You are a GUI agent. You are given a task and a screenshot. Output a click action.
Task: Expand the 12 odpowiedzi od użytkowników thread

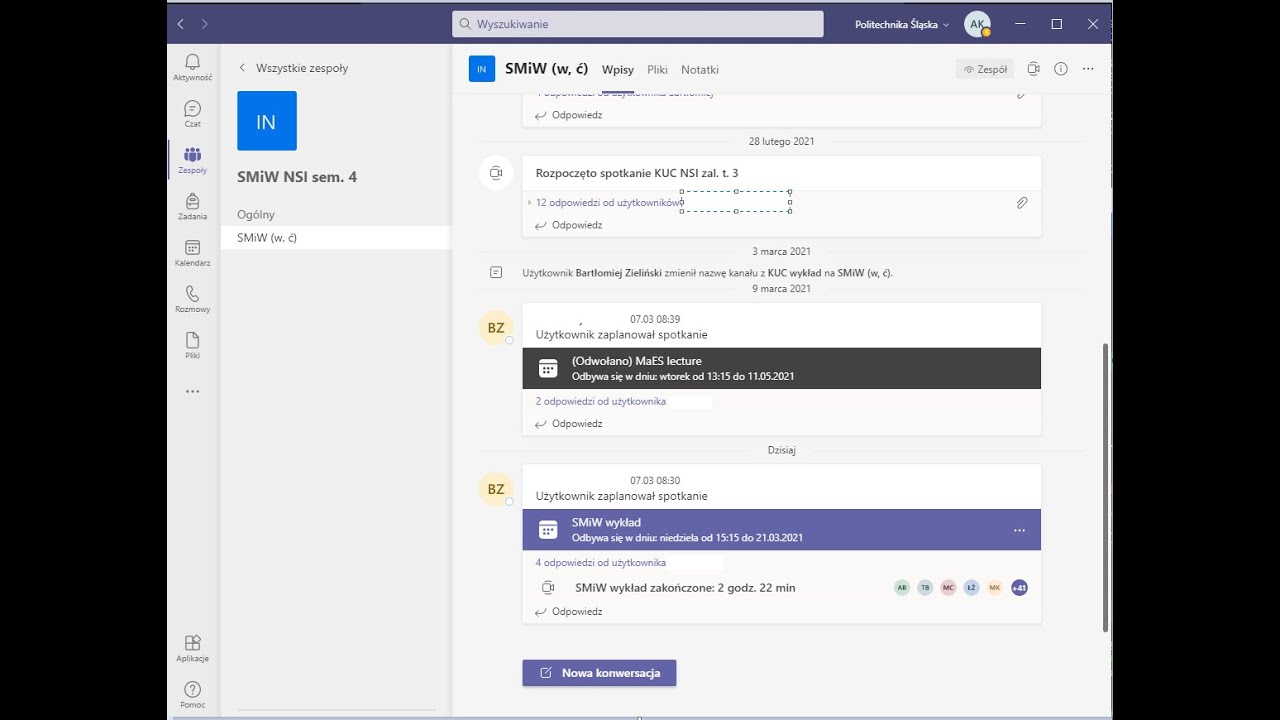click(607, 203)
